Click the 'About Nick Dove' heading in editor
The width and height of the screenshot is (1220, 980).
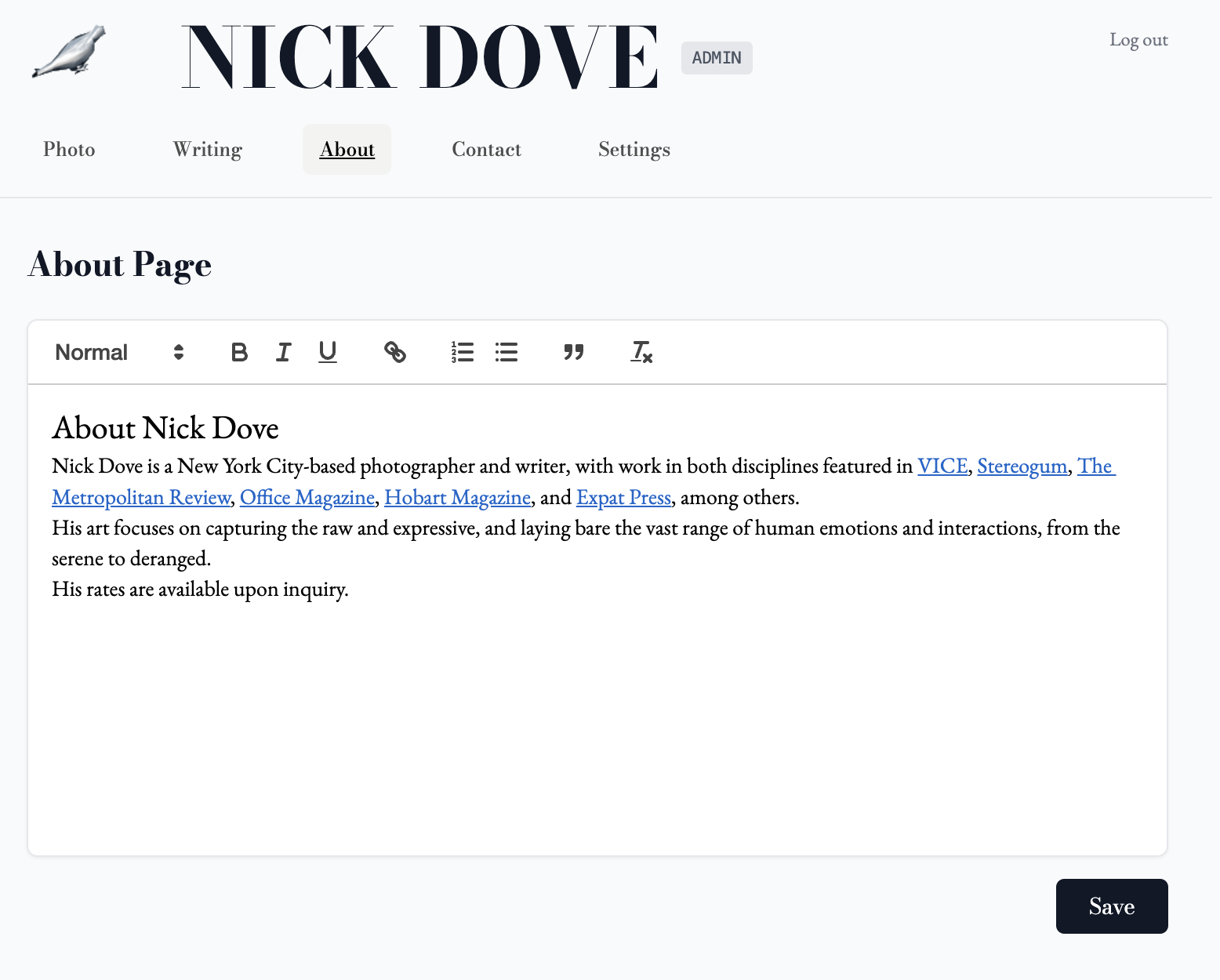pyautogui.click(x=165, y=428)
